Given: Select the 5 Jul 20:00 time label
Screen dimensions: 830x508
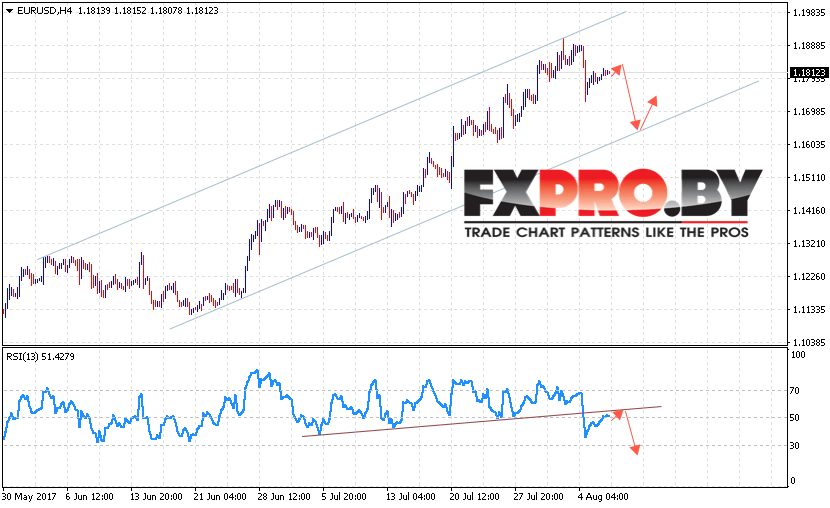Looking at the screenshot, I should (x=344, y=497).
